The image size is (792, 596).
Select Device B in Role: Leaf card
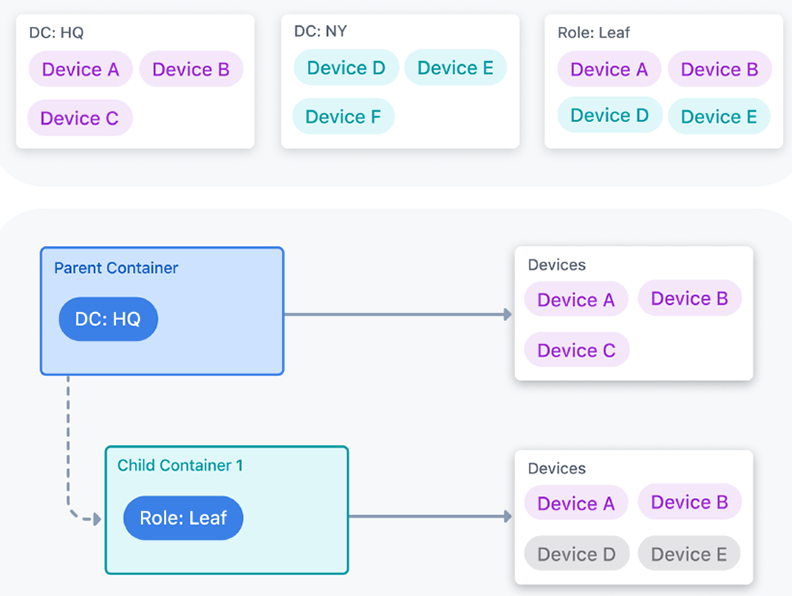(x=719, y=69)
